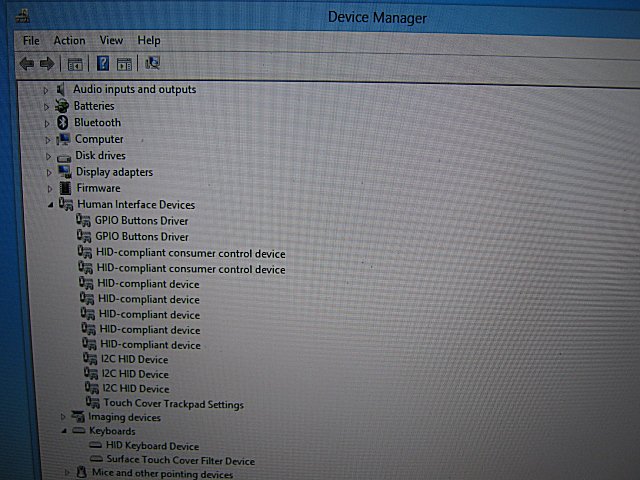
Task: Select the Bluetooth logo icon
Action: [x=62, y=122]
